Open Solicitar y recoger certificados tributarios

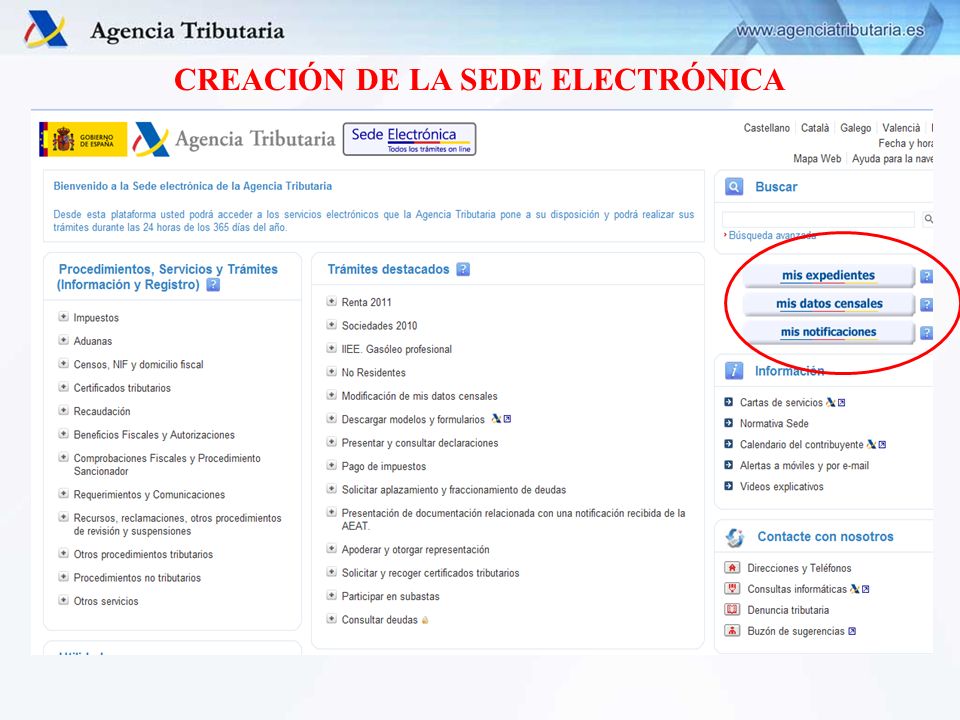pos(430,573)
